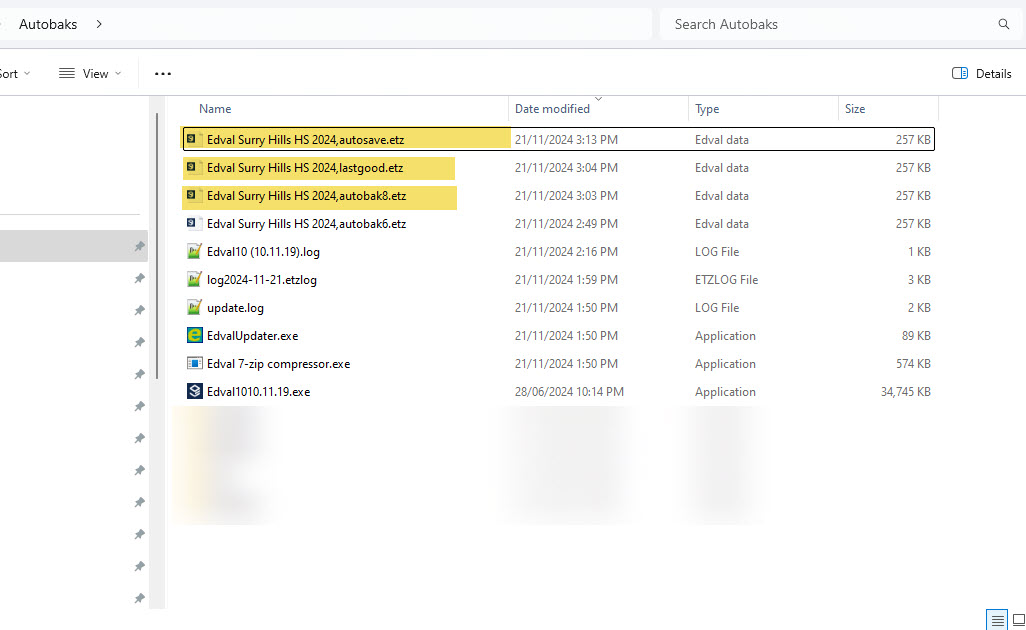Click the Edval 7-zip compressor.exe icon

click(194, 364)
